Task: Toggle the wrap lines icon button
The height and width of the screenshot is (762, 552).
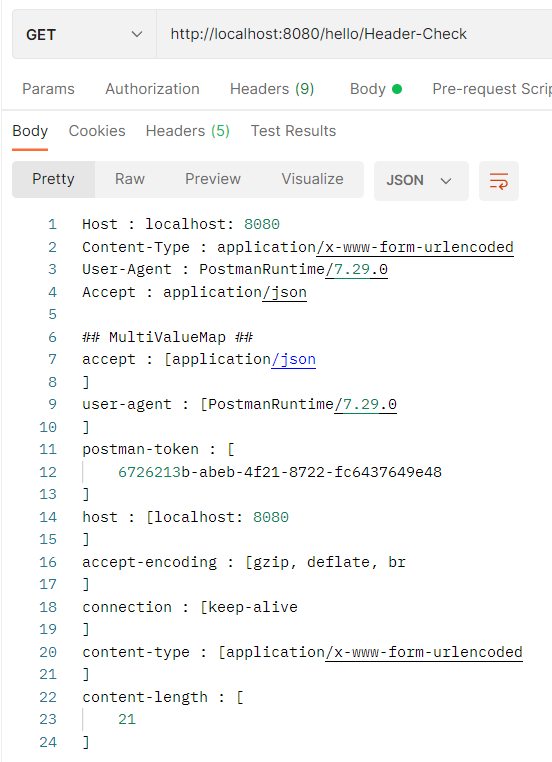Action: (499, 181)
